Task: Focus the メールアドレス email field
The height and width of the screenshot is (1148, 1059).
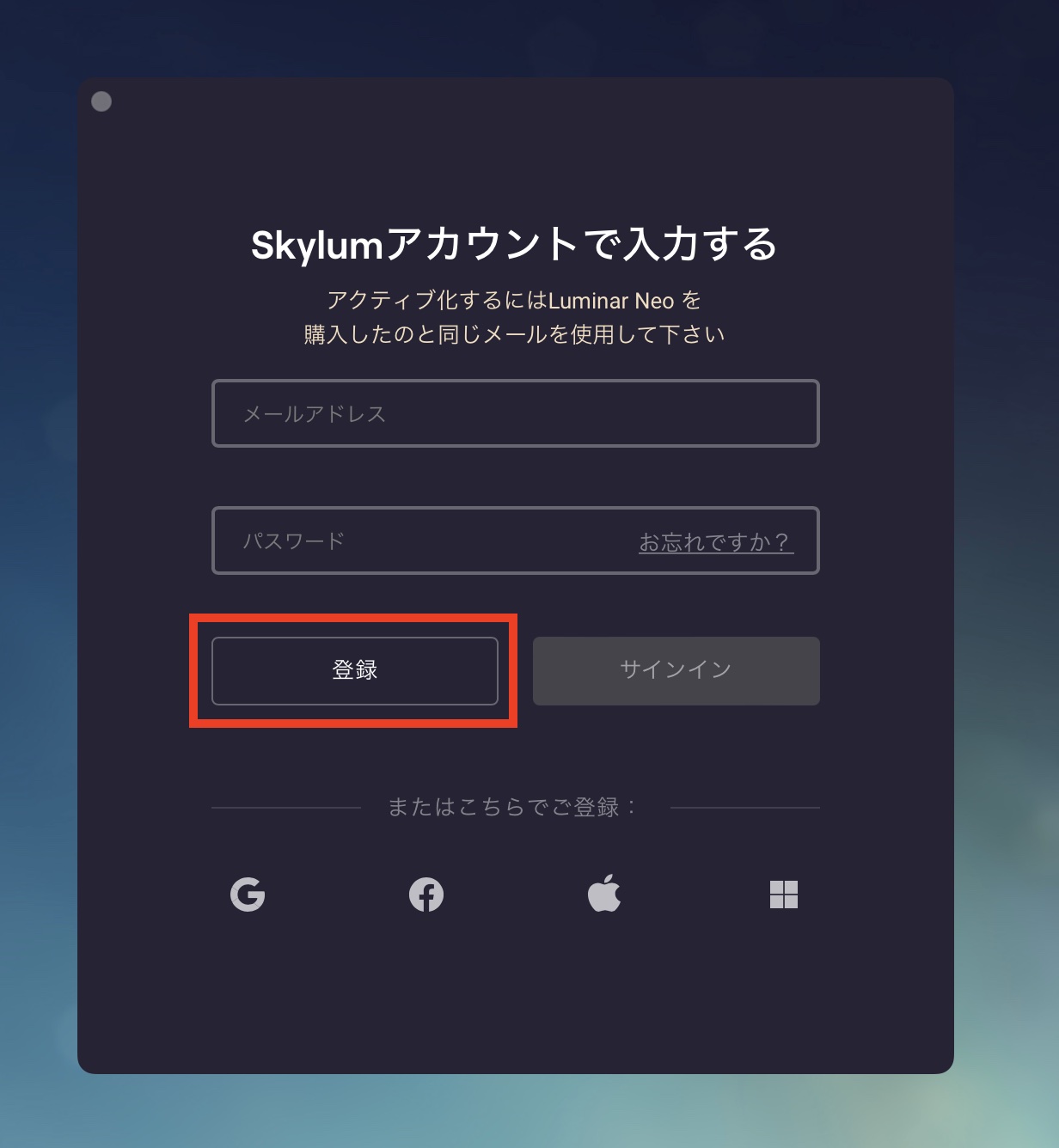Action: (516, 413)
